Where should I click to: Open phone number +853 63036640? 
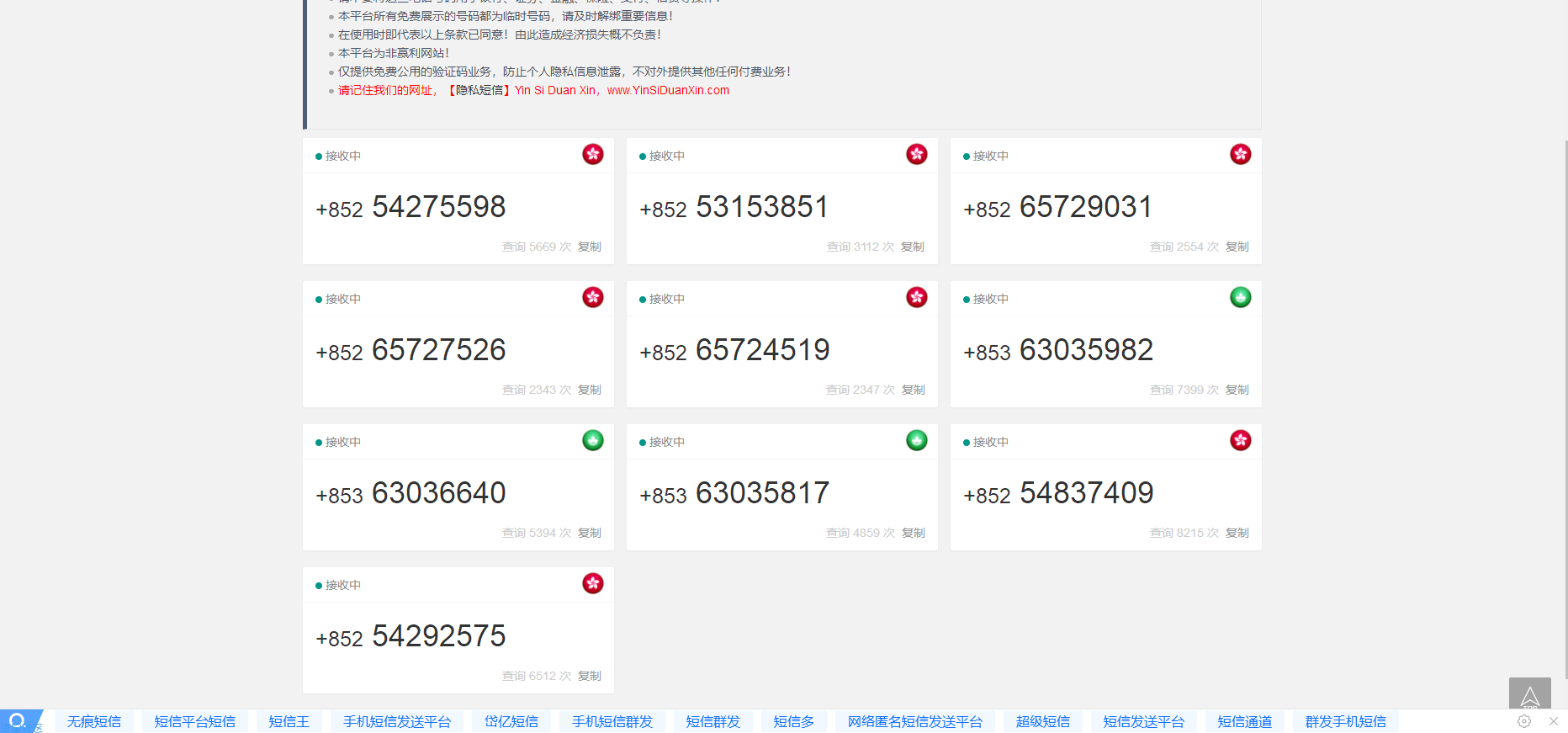411,493
